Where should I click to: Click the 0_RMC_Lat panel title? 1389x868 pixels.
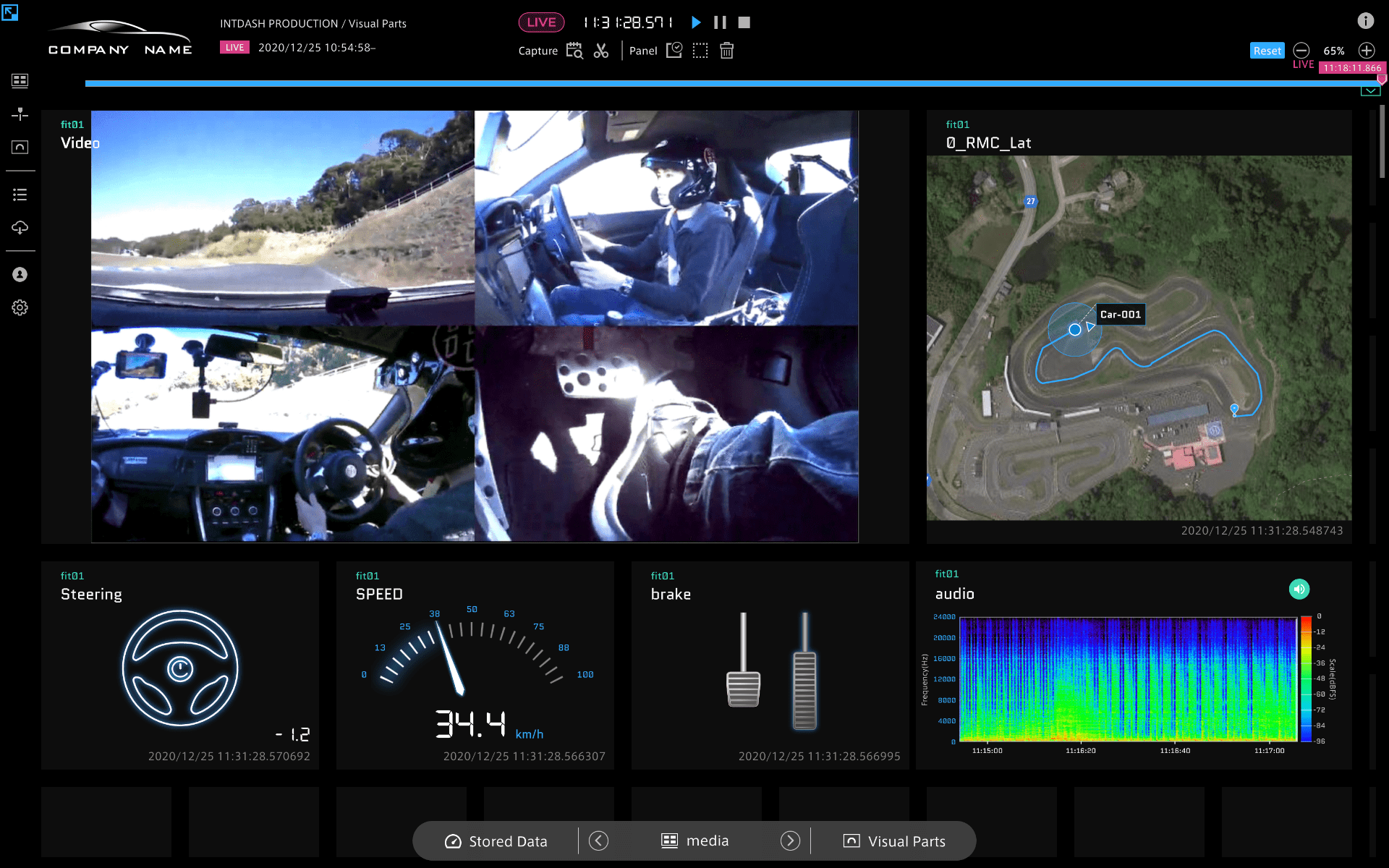(x=988, y=143)
